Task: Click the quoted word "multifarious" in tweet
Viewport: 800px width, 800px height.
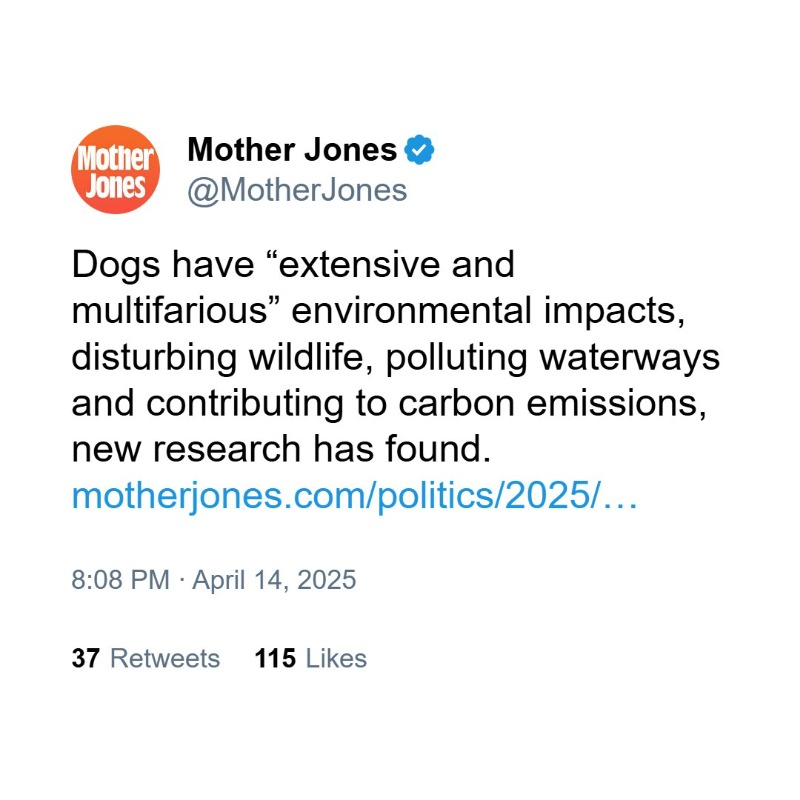Action: 172,311
